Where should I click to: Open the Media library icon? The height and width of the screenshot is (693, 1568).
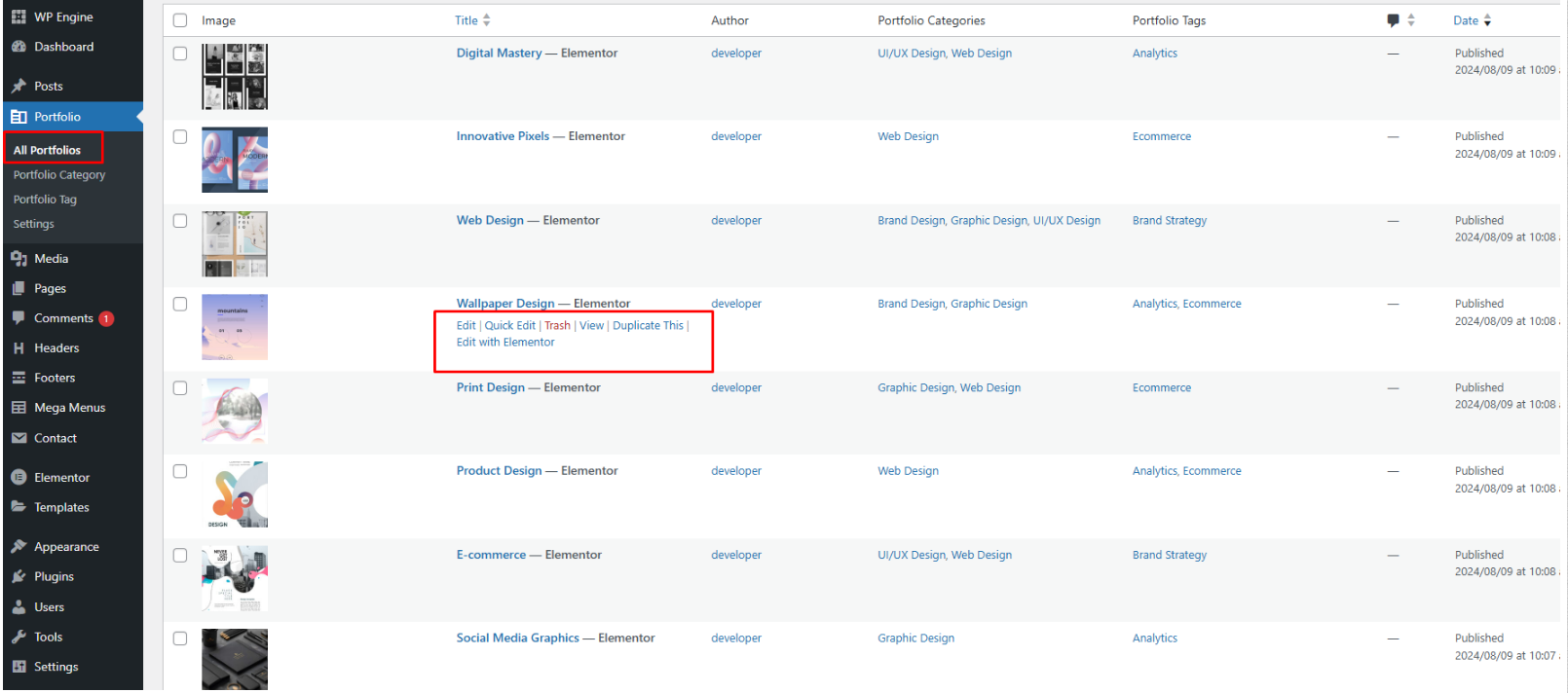19,258
